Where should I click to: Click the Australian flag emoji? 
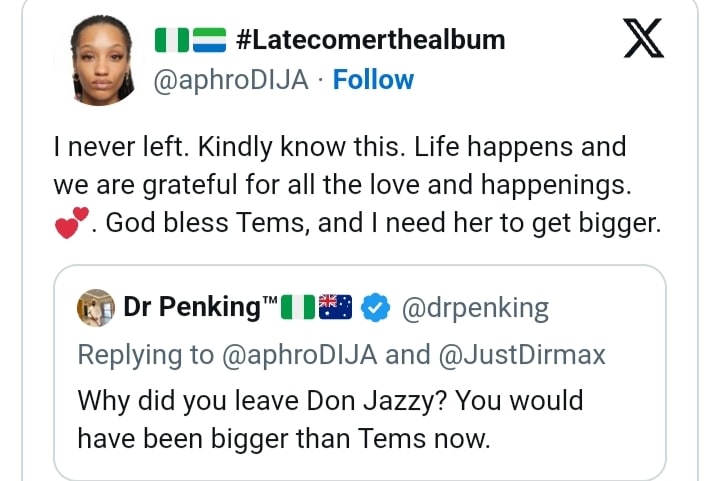tap(335, 308)
